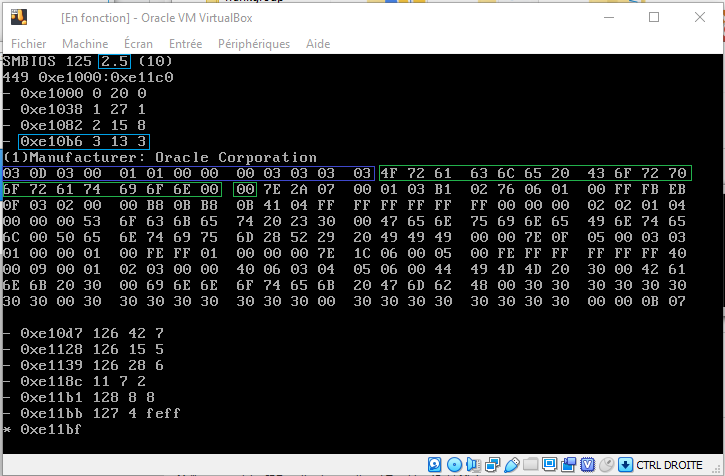Screen dimensions: 725x476
Task: Click the resize grip in status bar corner
Action: 717,470
